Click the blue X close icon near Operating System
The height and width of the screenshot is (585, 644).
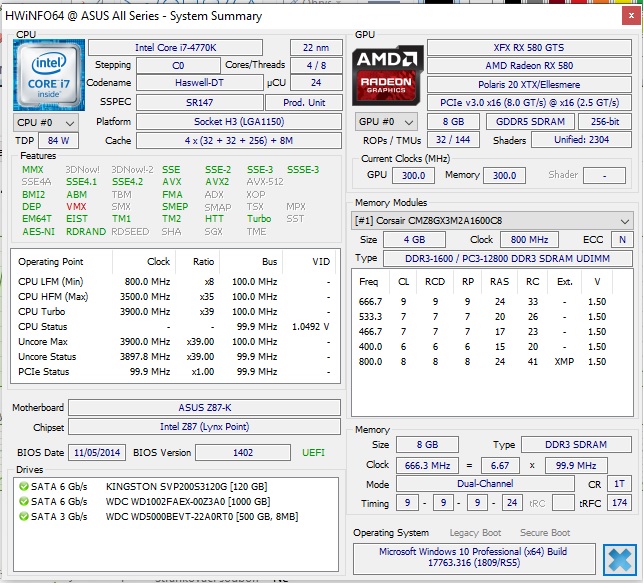point(620,560)
